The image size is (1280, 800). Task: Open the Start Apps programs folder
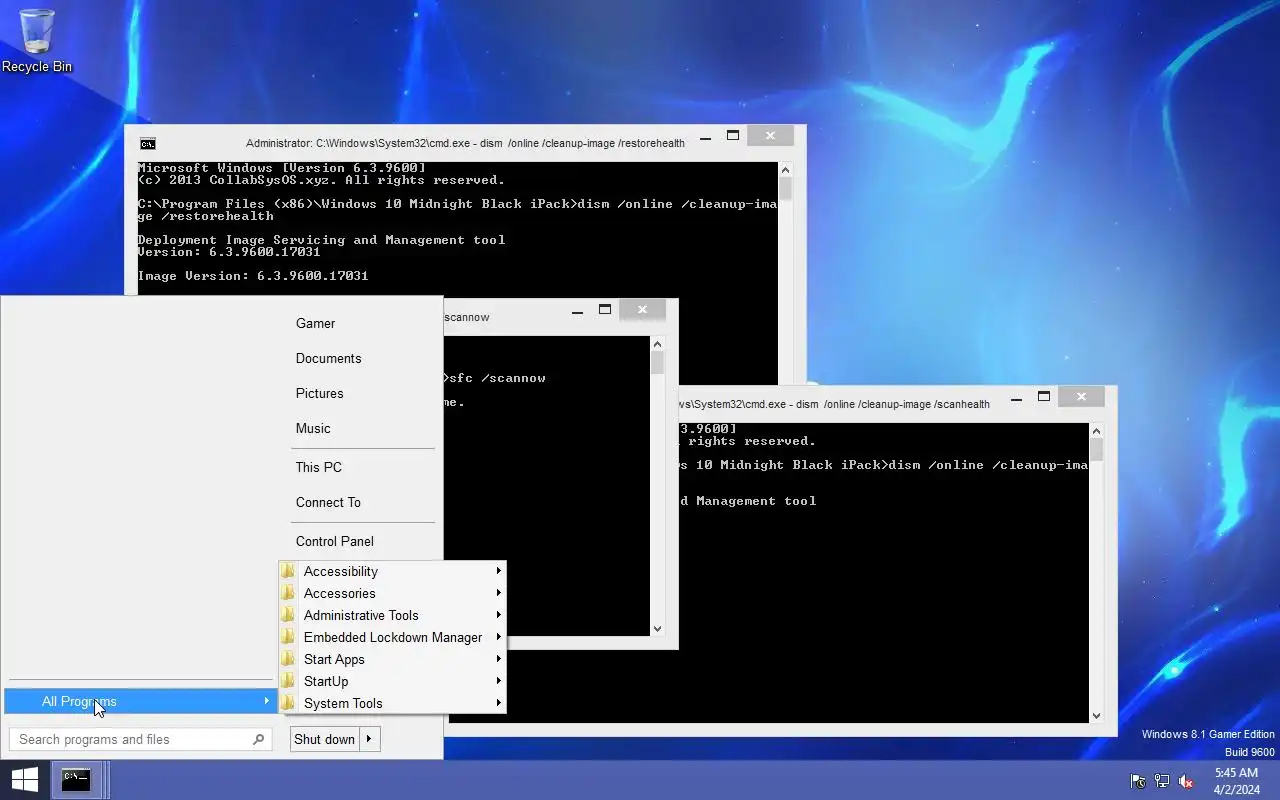[x=392, y=659]
